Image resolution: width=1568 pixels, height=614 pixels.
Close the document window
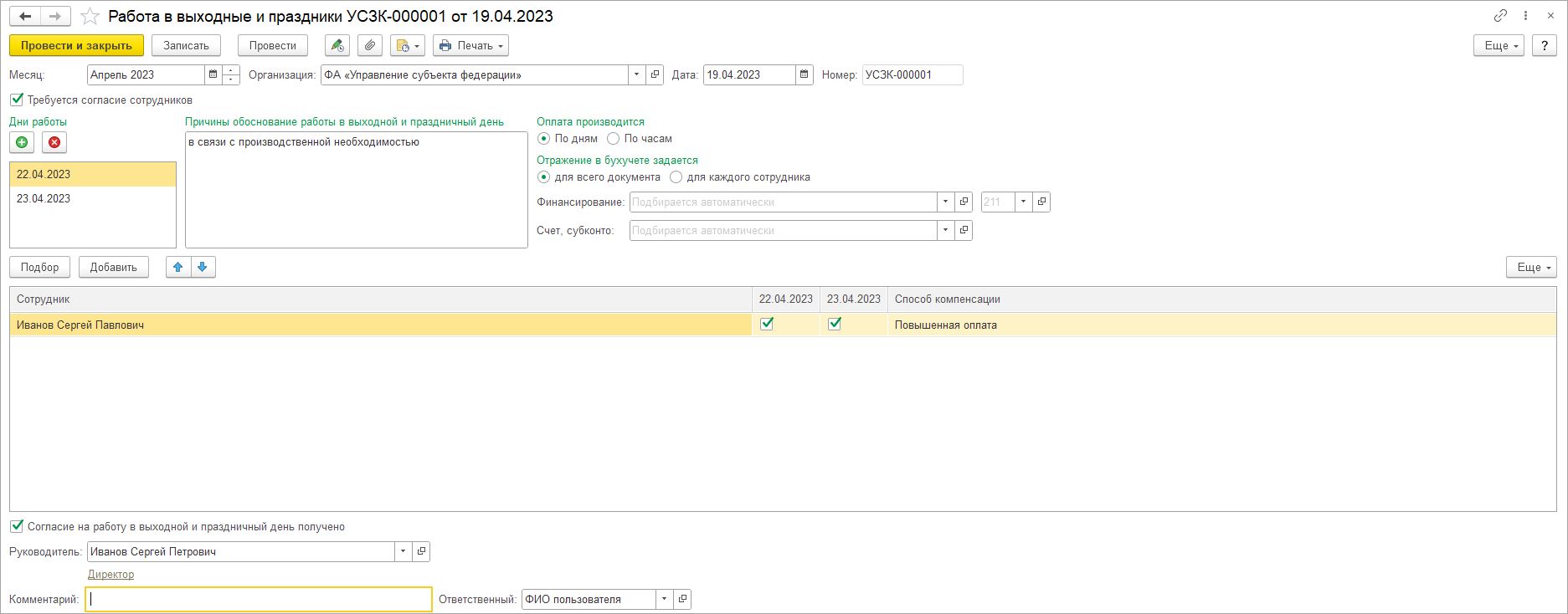point(1550,16)
